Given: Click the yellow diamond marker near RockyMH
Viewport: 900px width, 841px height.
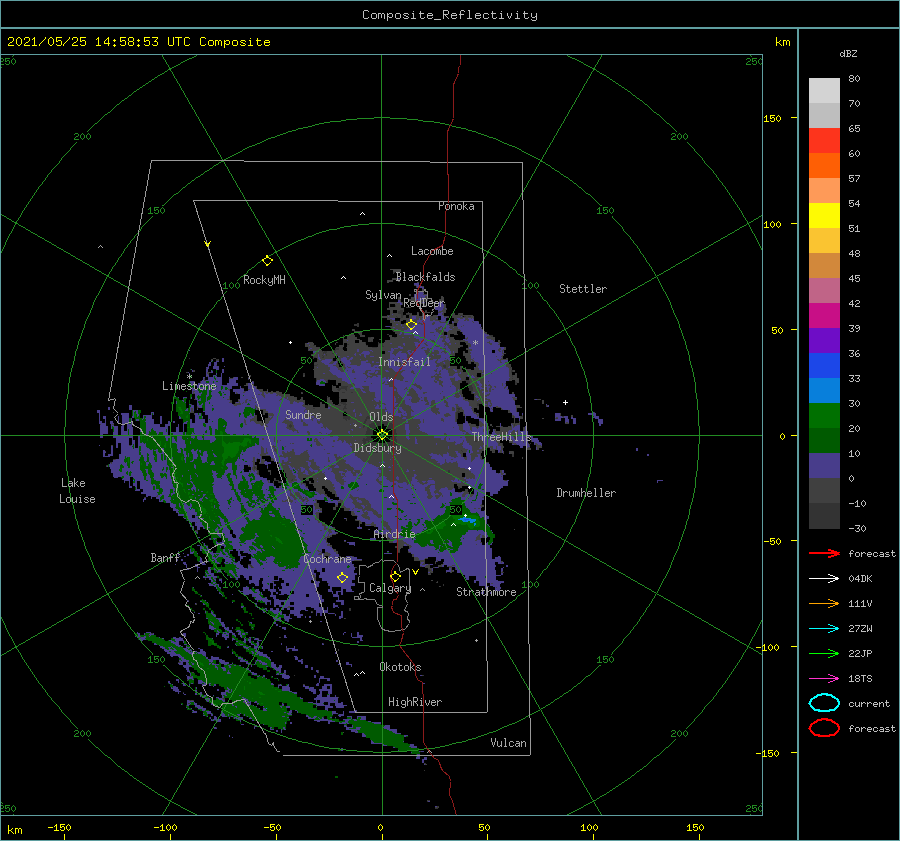Looking at the screenshot, I should (x=267, y=261).
